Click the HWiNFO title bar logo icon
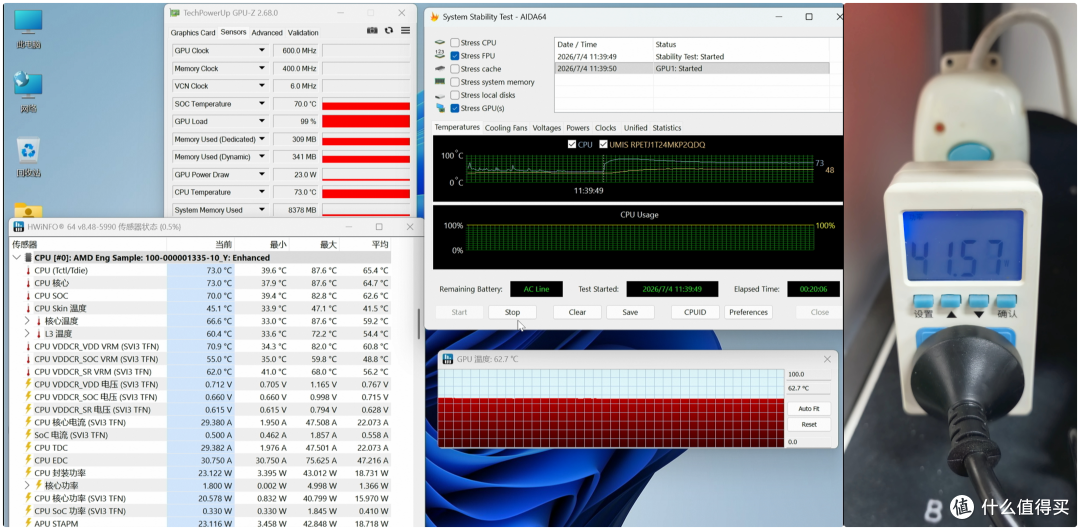Viewport: 1080px width, 530px height. (x=17, y=227)
